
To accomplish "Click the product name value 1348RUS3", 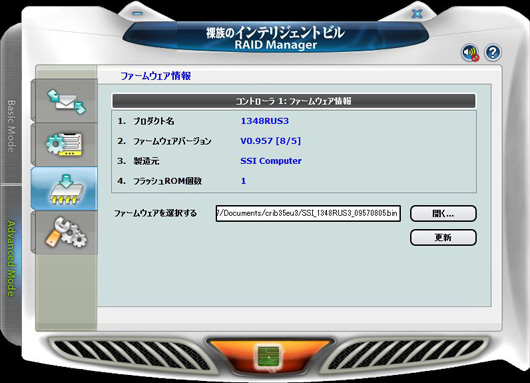I will click(x=265, y=121).
